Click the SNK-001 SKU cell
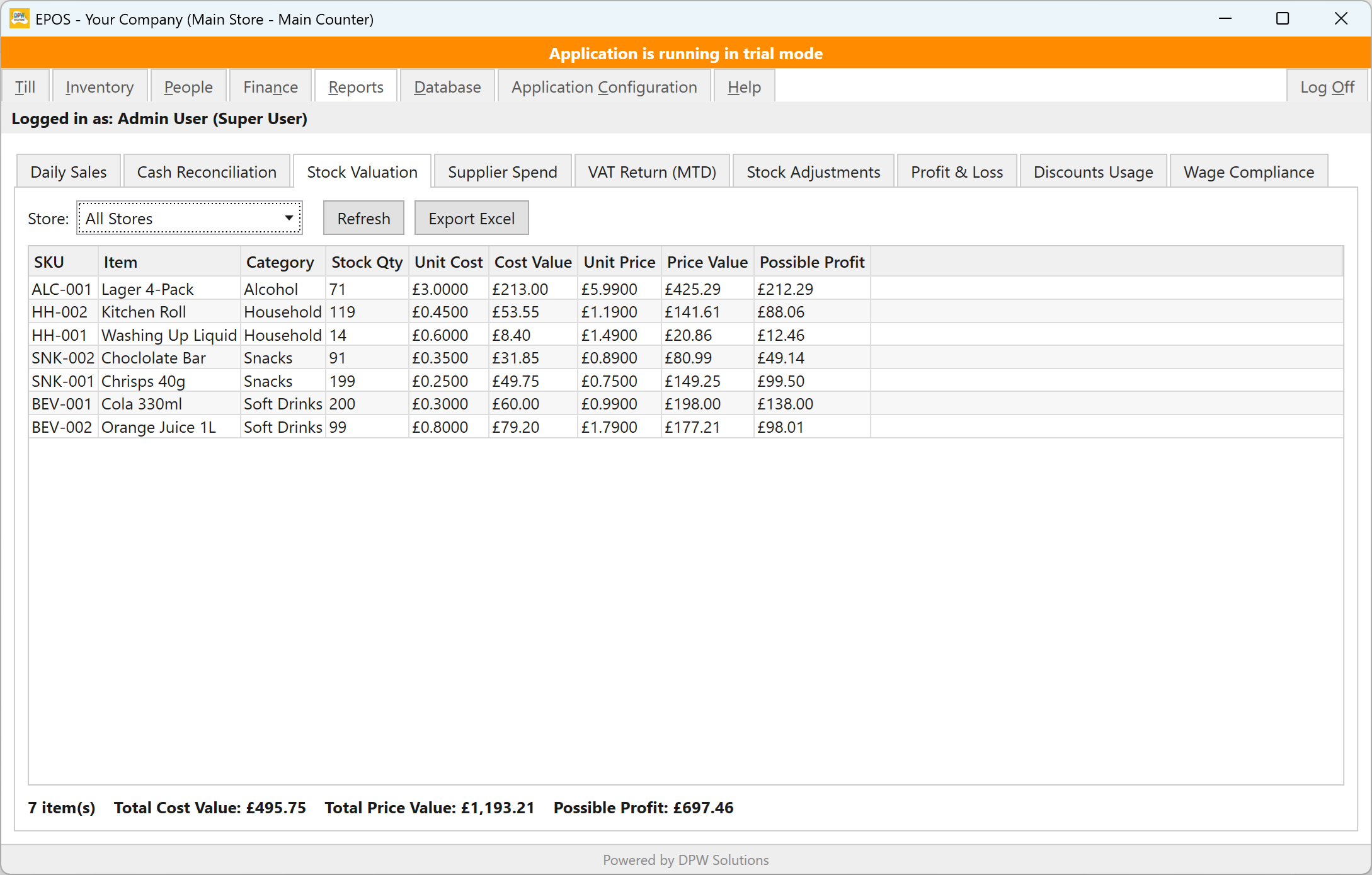The image size is (1372, 875). pos(63,381)
